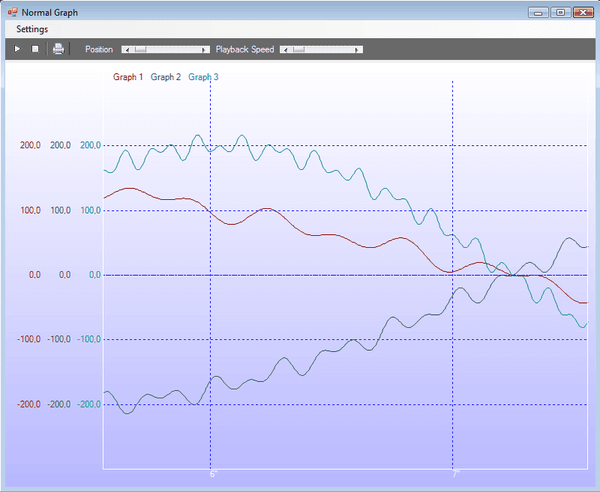This screenshot has width=600, height=492.
Task: Select the Graph 2 legend label
Action: click(x=166, y=77)
